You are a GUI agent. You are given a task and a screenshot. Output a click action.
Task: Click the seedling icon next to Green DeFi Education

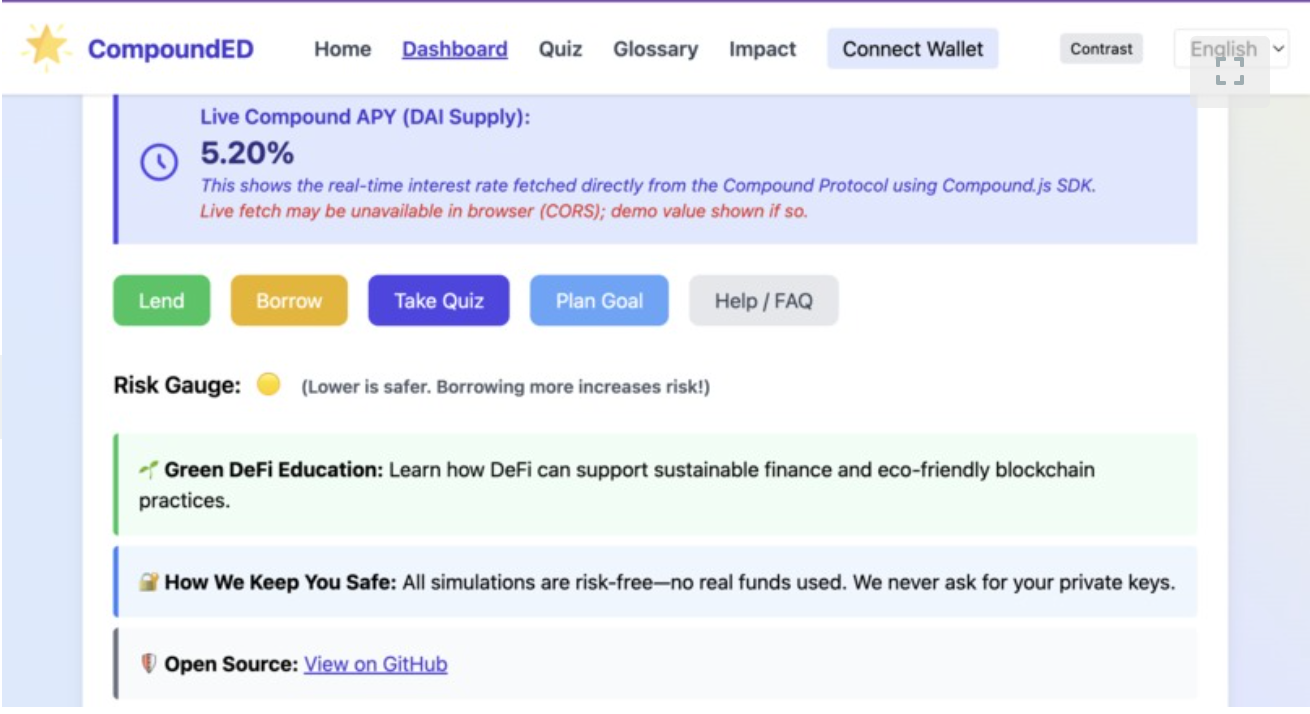[148, 469]
